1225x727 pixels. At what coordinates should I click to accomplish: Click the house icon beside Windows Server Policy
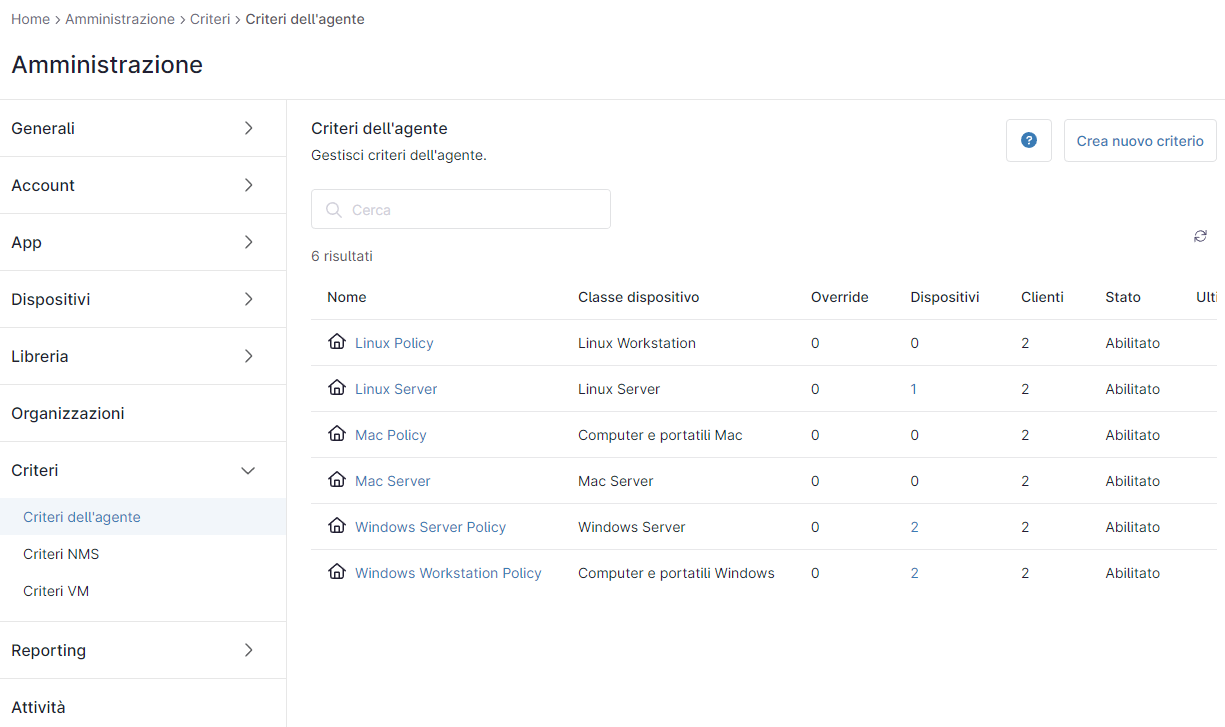pos(337,526)
